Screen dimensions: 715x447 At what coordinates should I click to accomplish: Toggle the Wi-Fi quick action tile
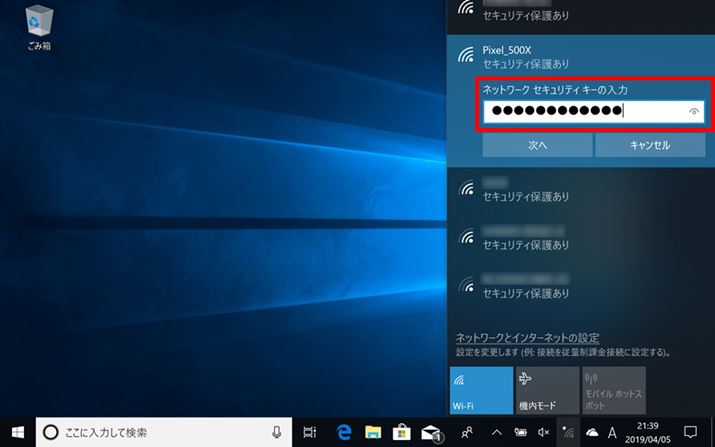[481, 390]
